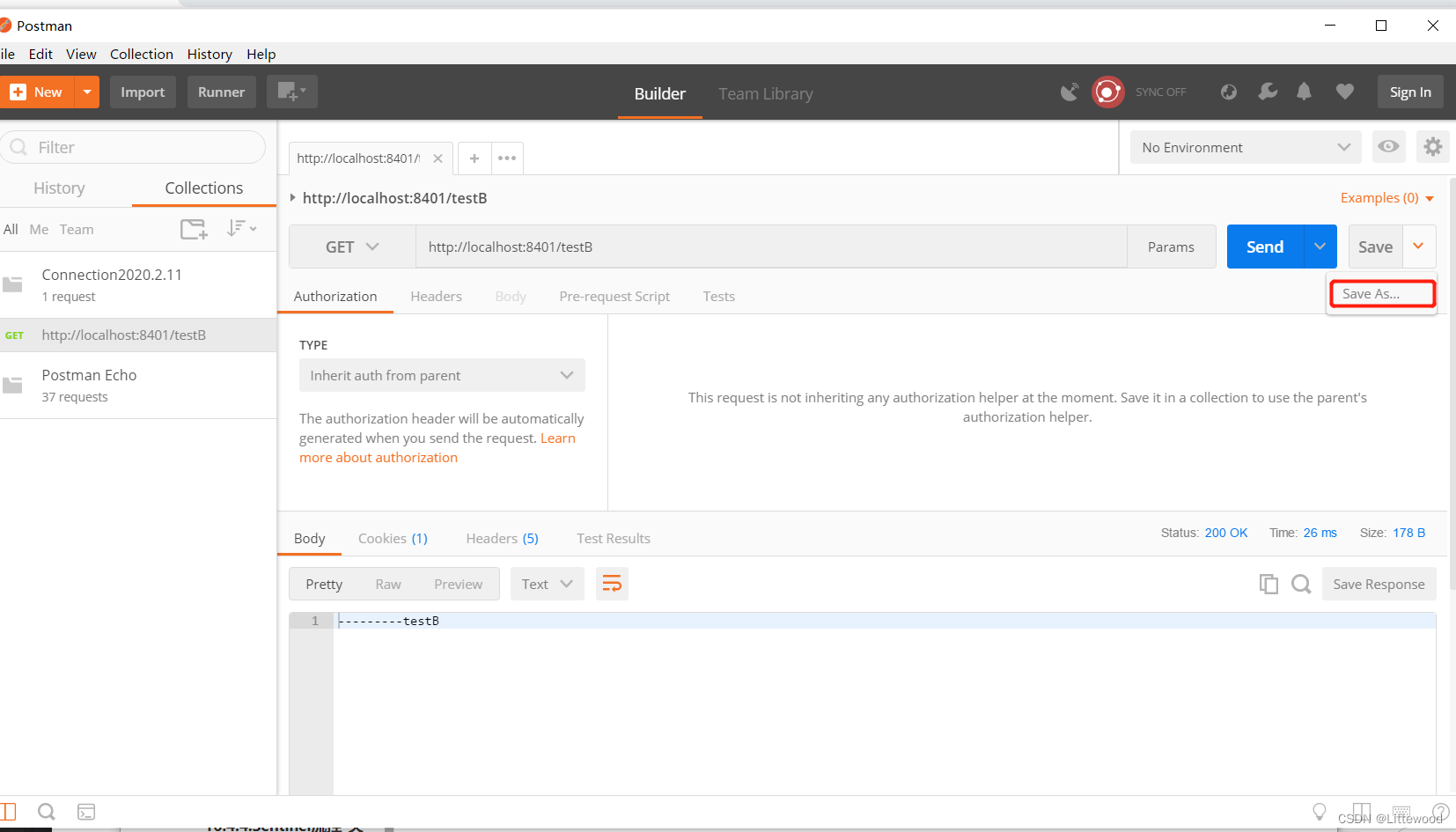Open the Examples (0) dropdown

[x=1387, y=198]
